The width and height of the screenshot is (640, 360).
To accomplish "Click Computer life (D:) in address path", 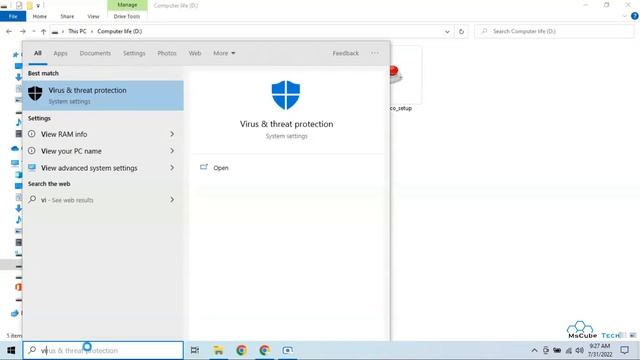I will point(120,31).
